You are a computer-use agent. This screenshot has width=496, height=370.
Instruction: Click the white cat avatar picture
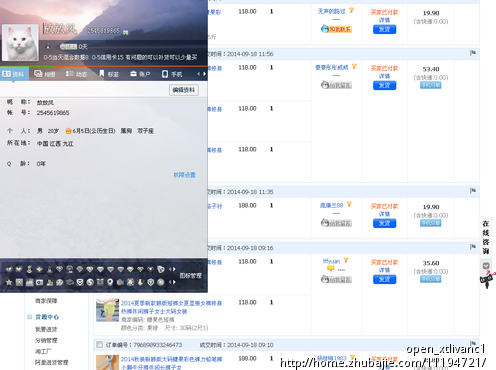tap(21, 43)
